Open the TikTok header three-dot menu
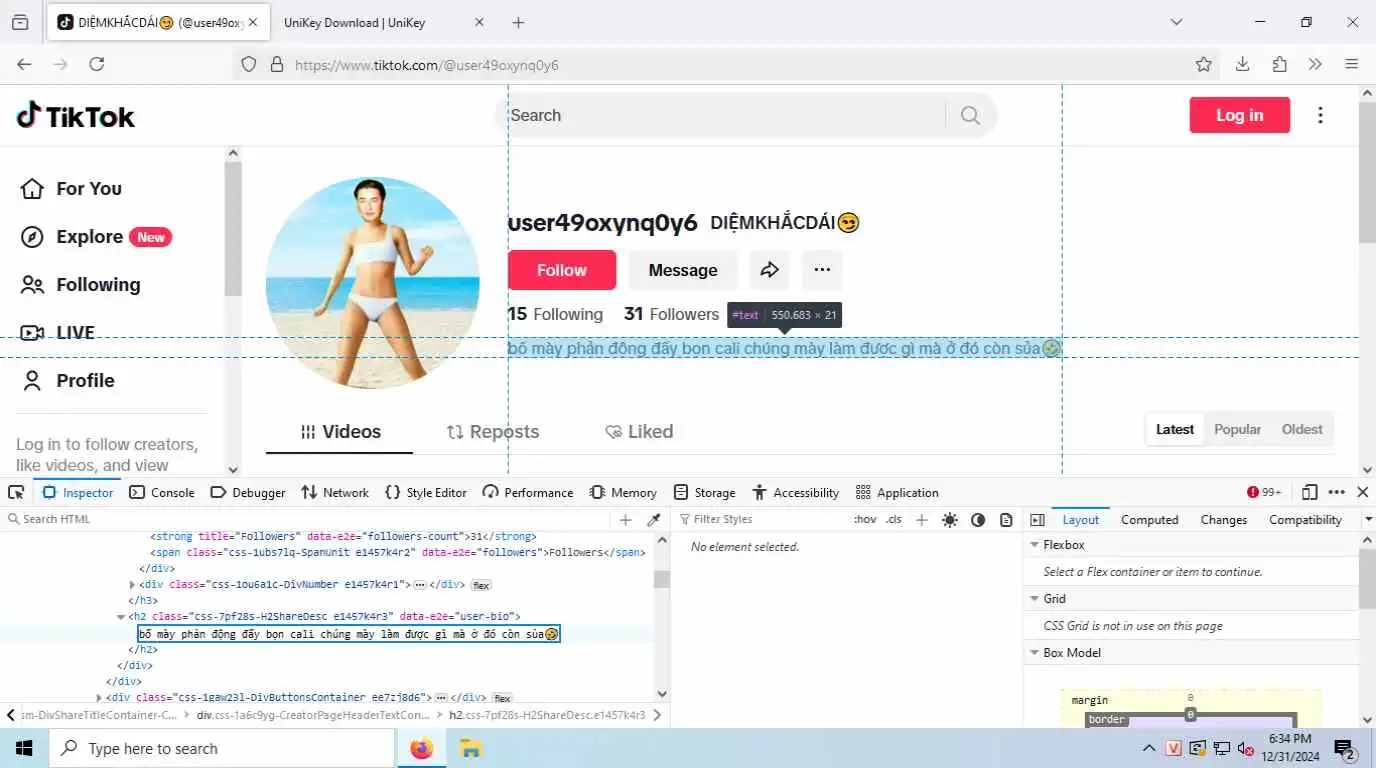 coord(1320,115)
